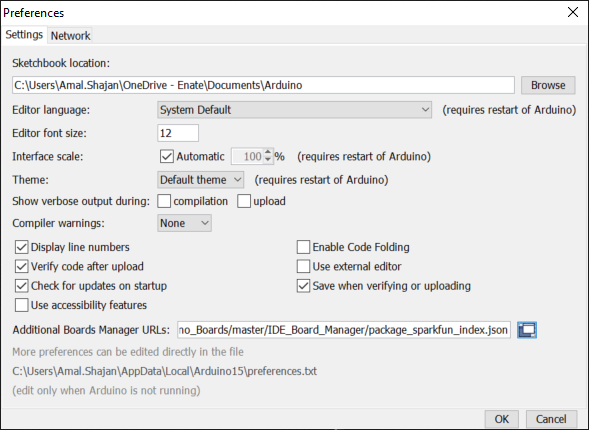Tick Use accessibility features checkbox
The image size is (589, 430).
(x=21, y=305)
